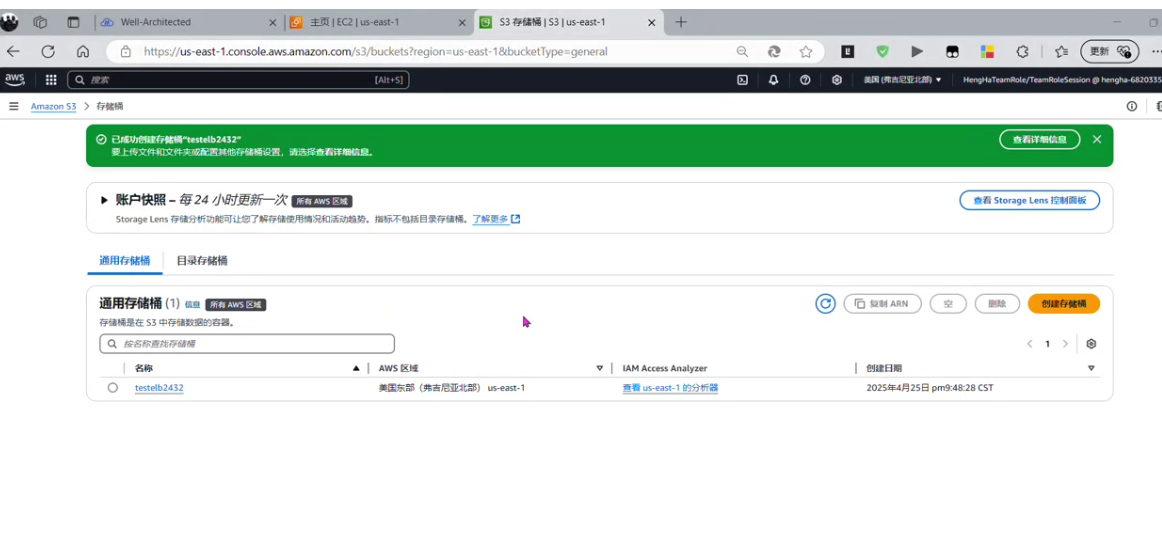This screenshot has height=540, width=1162.
Task: Open browser settings ellipsis menu
Action: (x=1156, y=52)
